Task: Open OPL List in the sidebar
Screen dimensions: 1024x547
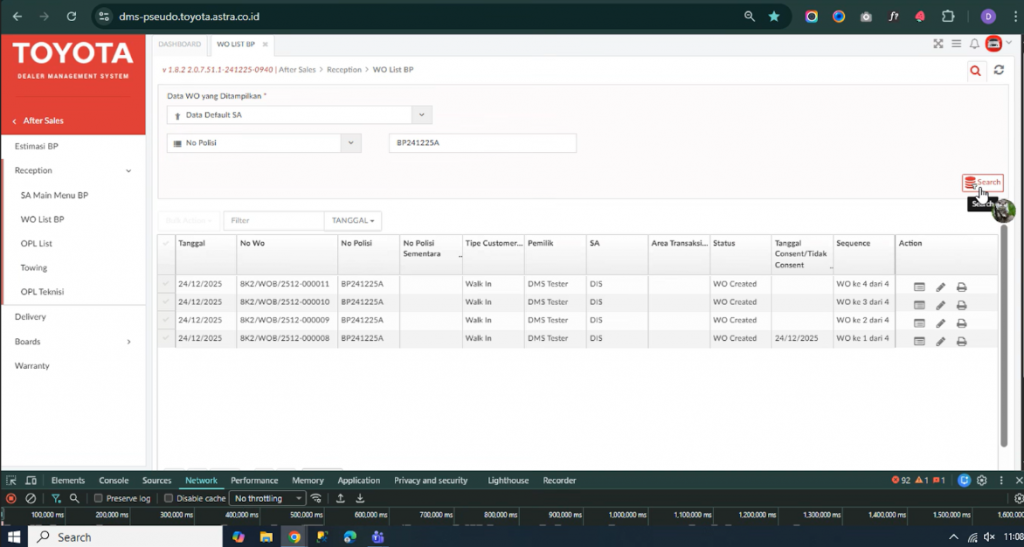Action: [36, 243]
